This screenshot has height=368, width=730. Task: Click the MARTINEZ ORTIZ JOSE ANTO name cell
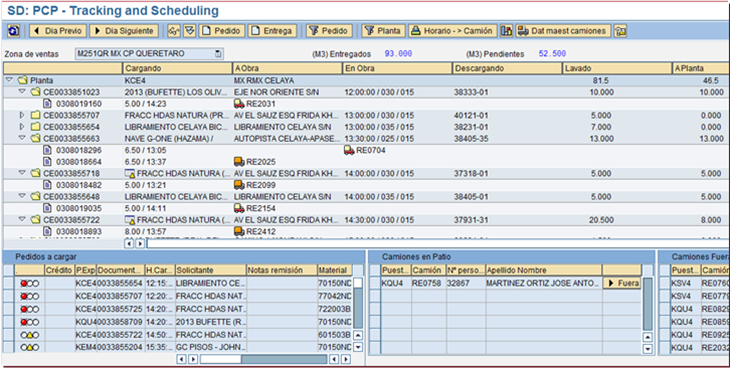[x=543, y=283]
